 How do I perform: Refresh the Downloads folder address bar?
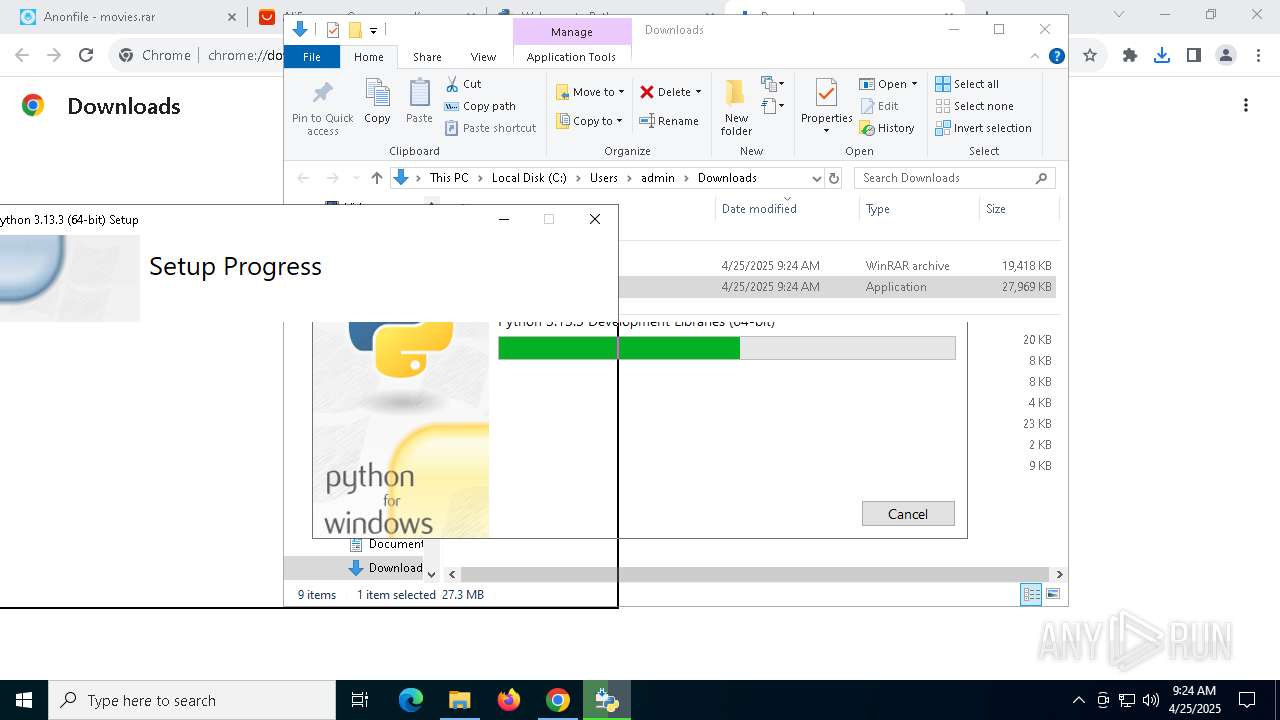coord(834,178)
